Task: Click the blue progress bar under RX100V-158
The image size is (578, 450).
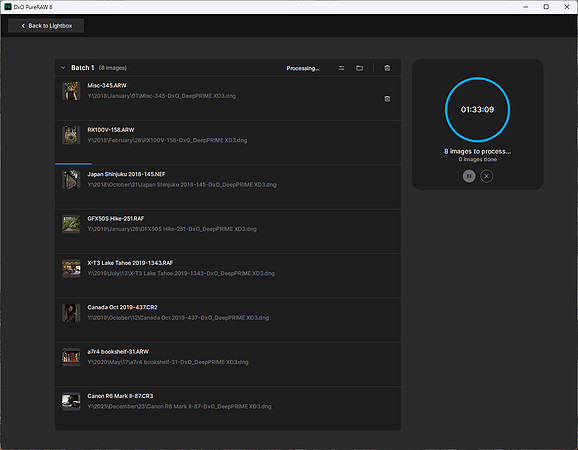Action: (73, 164)
